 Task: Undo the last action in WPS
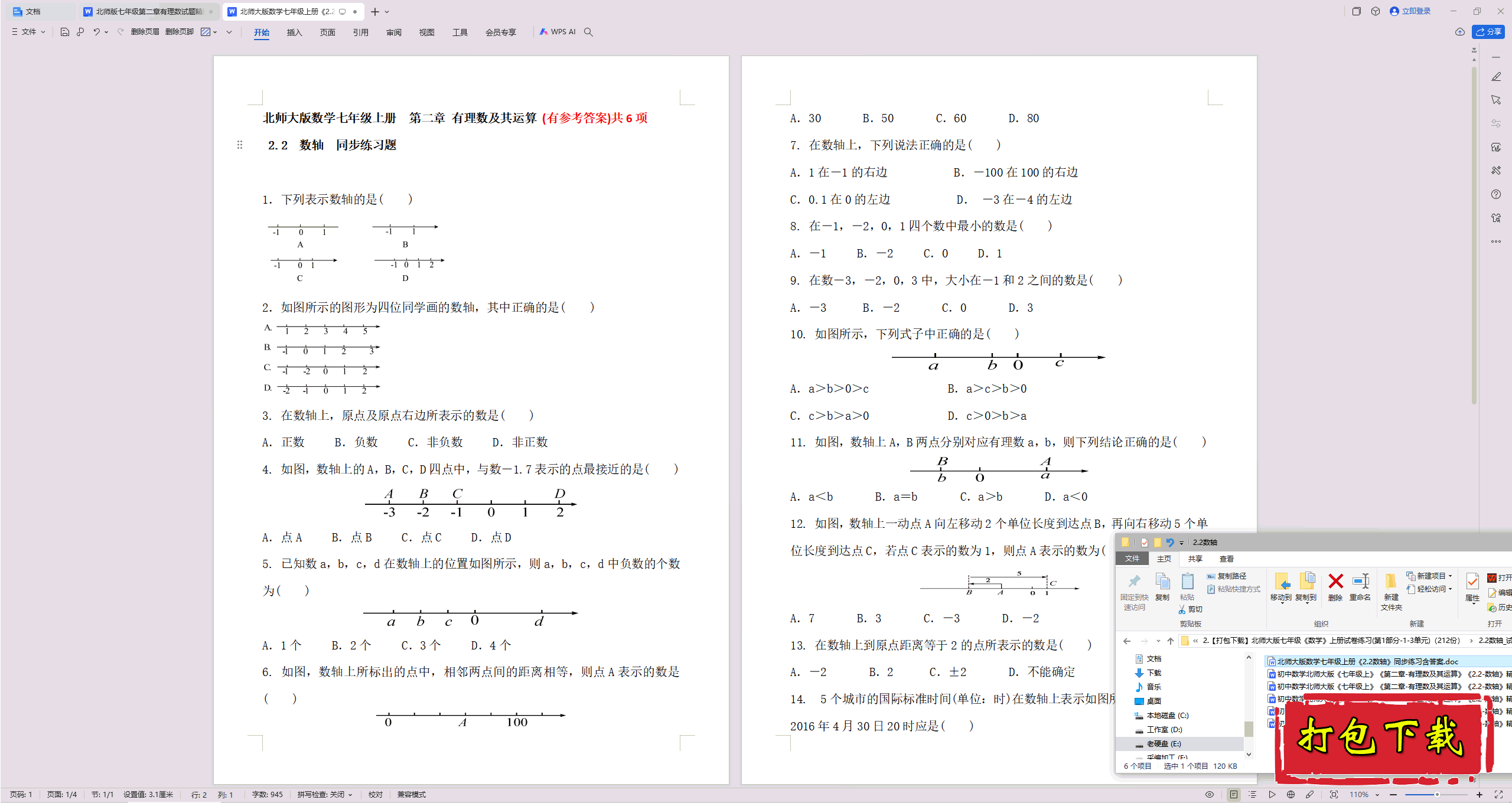(96, 32)
